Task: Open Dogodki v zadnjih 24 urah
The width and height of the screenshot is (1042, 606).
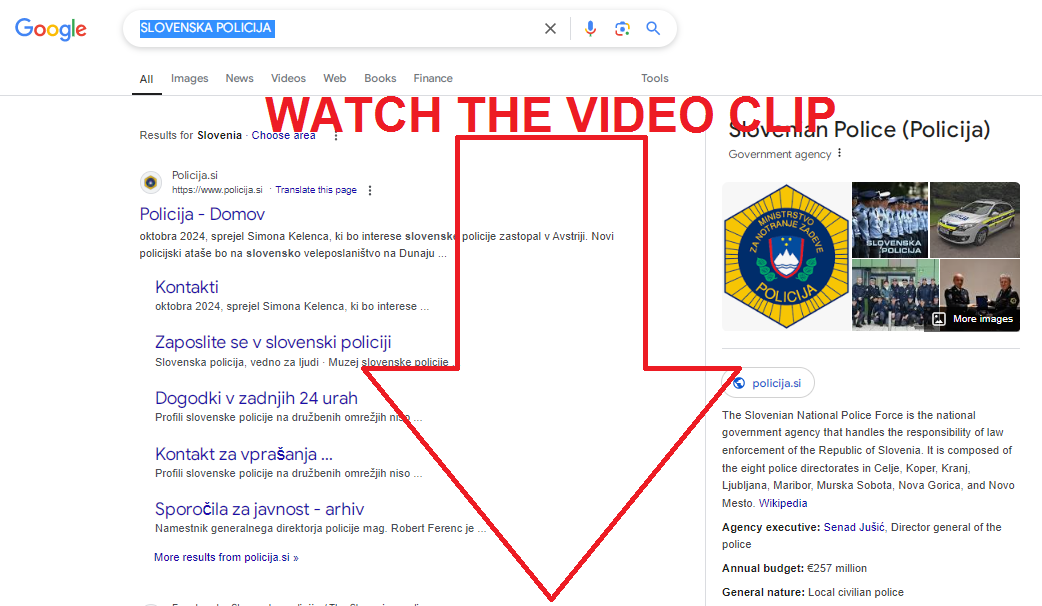Action: click(x=257, y=398)
